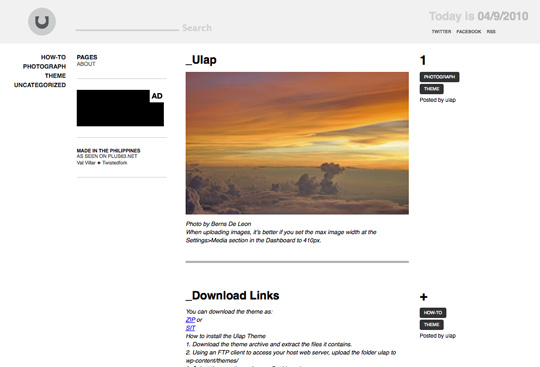Select the Photograph category in left menu

[x=44, y=66]
